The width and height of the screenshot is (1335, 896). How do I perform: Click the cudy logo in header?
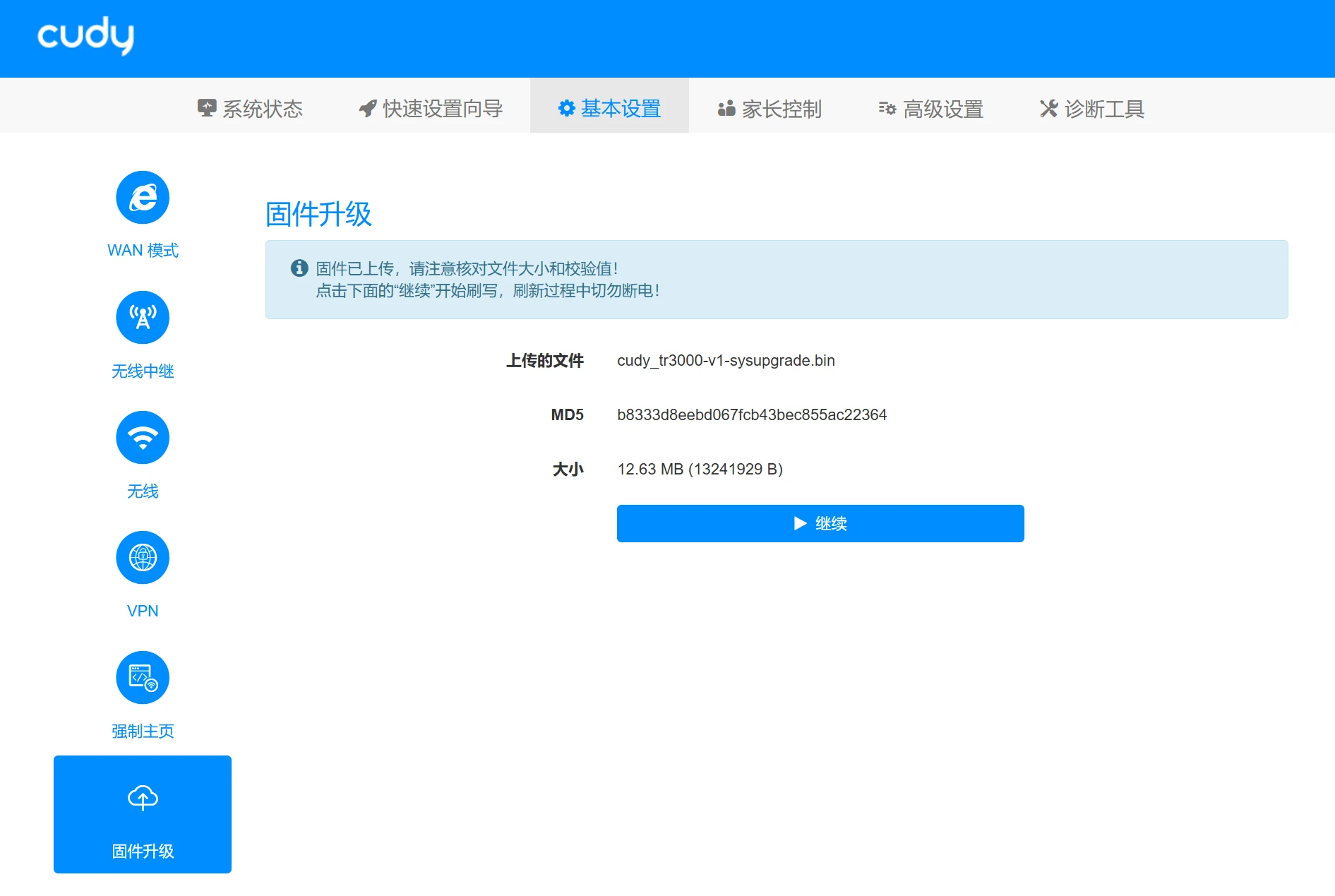click(x=85, y=35)
